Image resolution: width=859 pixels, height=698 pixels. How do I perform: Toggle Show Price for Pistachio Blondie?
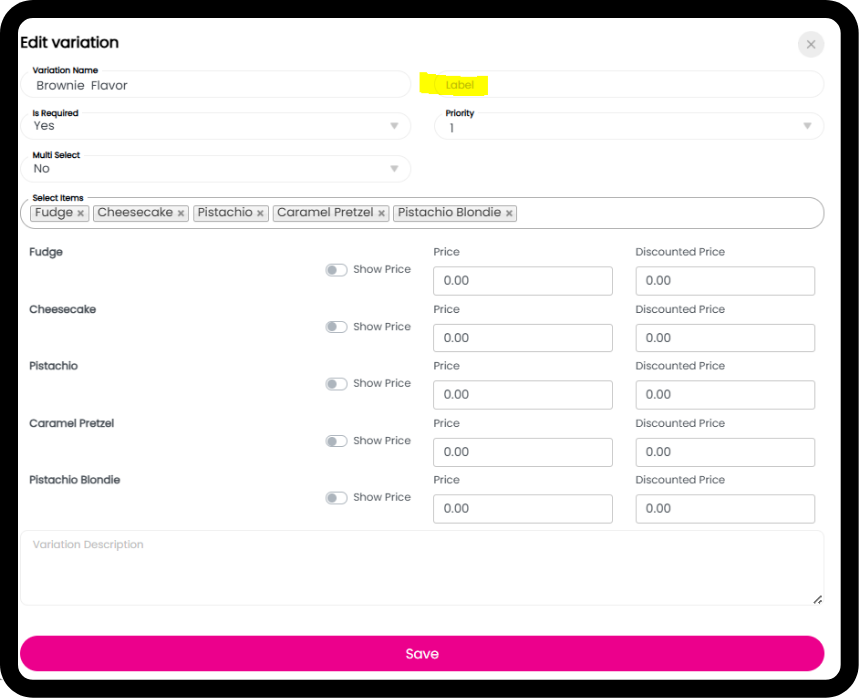[x=336, y=498]
